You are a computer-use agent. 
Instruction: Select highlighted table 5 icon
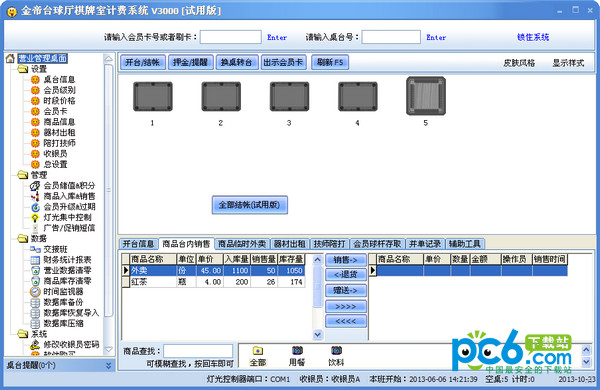tap(426, 96)
